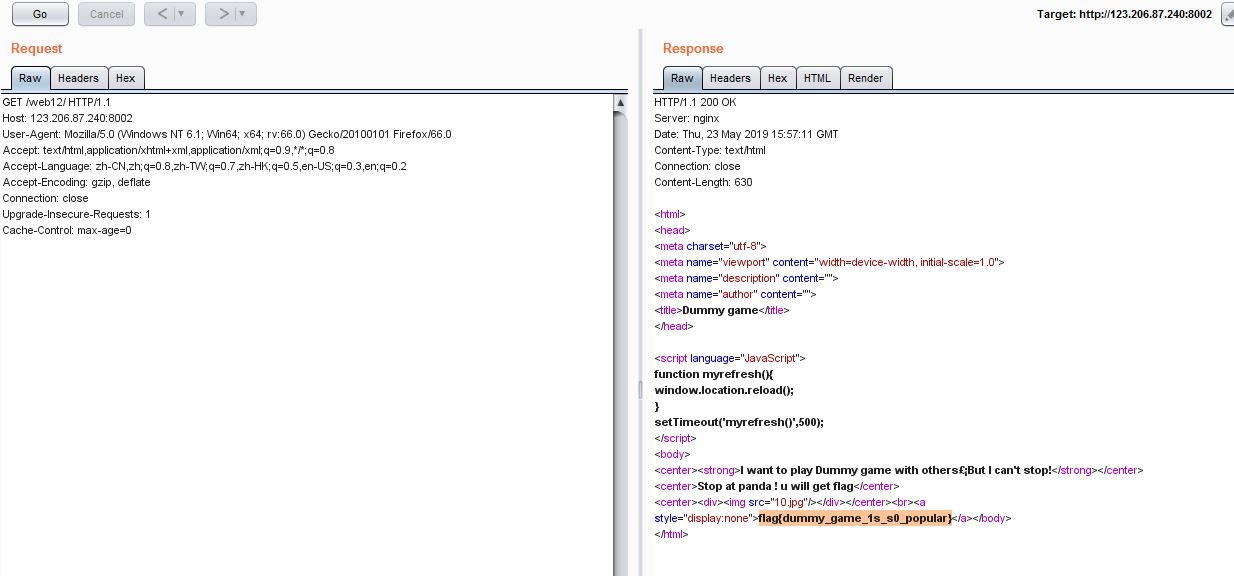Select Request Raw tab
Screen dimensions: 1234x576
[30, 78]
